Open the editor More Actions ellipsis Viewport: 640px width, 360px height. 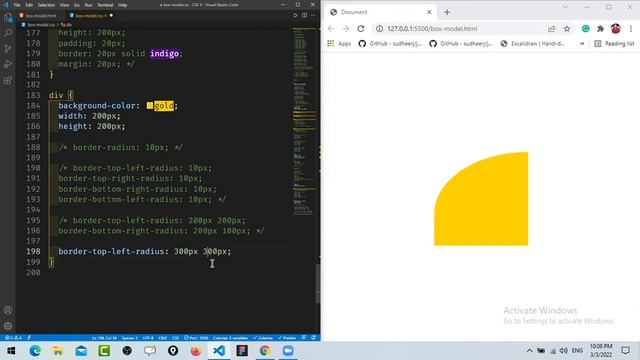[x=313, y=16]
